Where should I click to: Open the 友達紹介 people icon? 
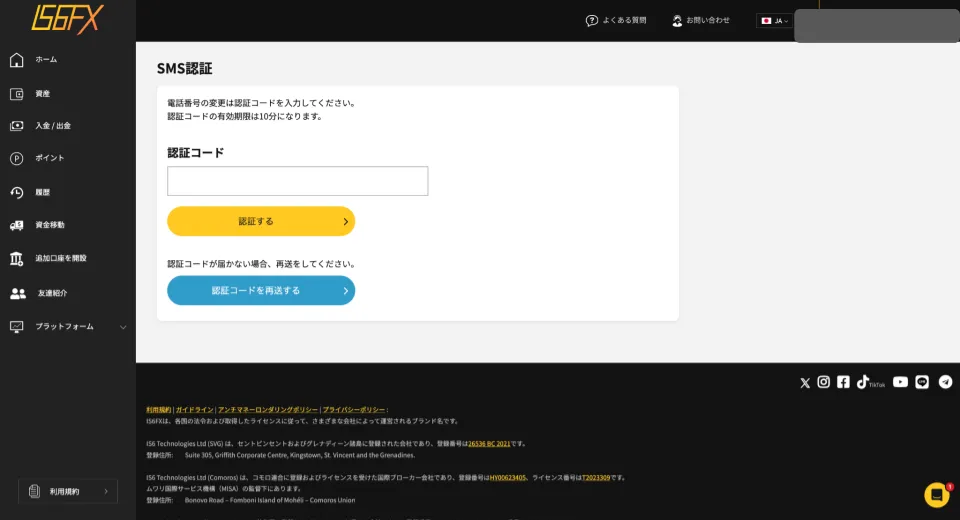(x=18, y=293)
